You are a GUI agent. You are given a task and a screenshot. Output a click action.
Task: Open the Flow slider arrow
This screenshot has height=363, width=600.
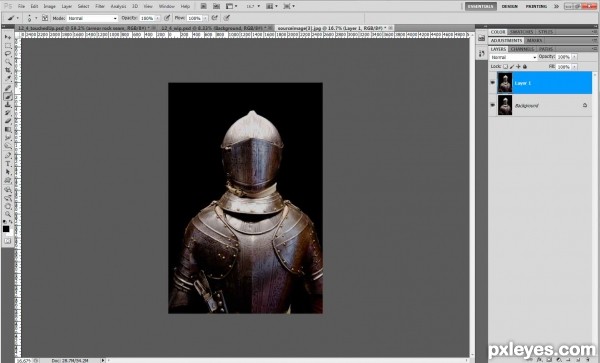tap(205, 18)
